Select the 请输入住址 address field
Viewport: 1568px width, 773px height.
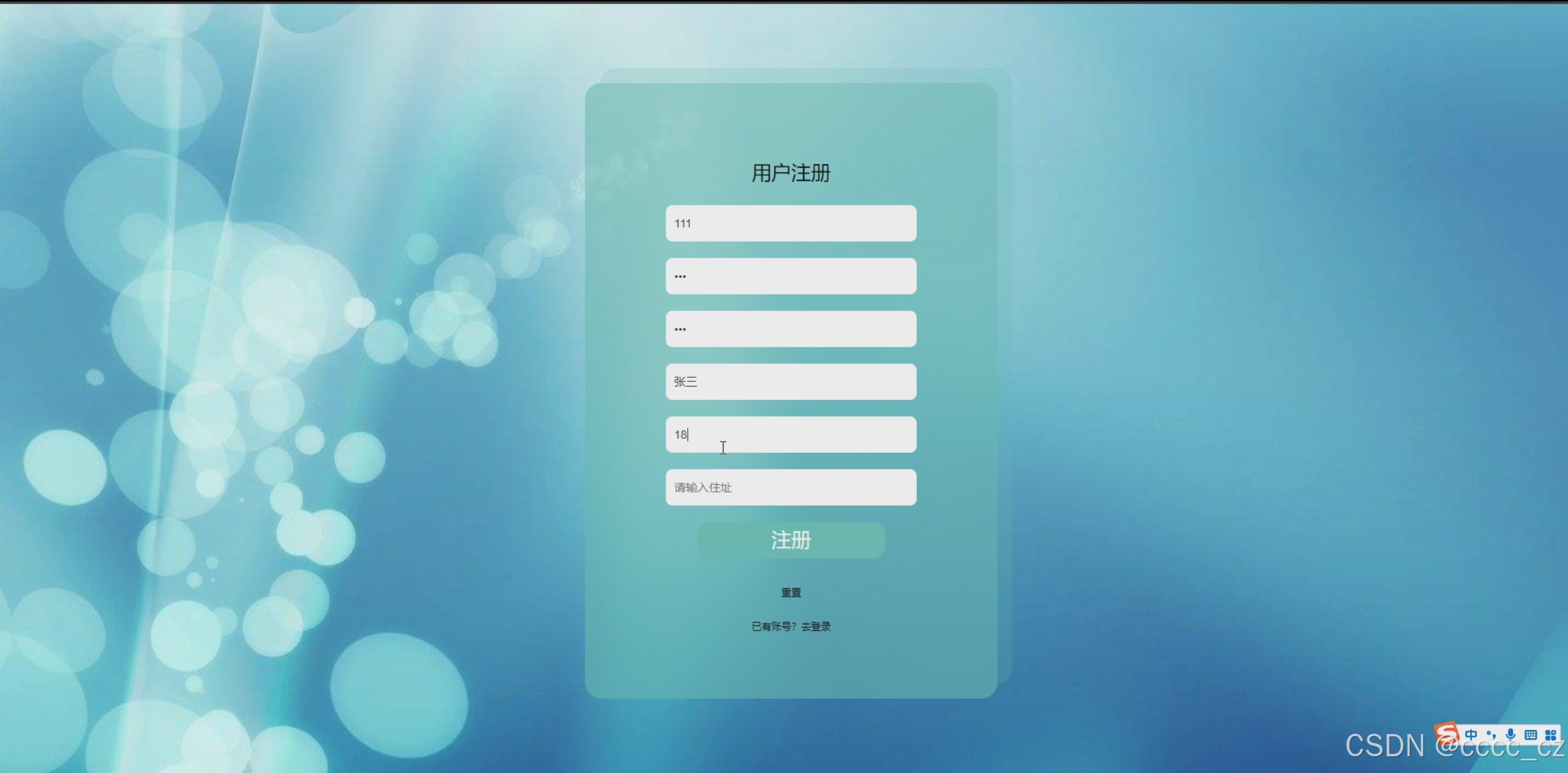click(790, 487)
